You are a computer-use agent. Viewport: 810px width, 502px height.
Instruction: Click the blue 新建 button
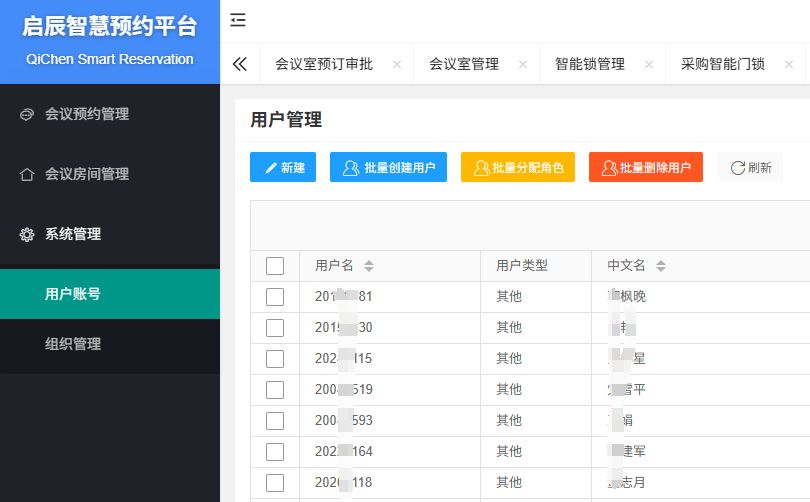tap(283, 167)
